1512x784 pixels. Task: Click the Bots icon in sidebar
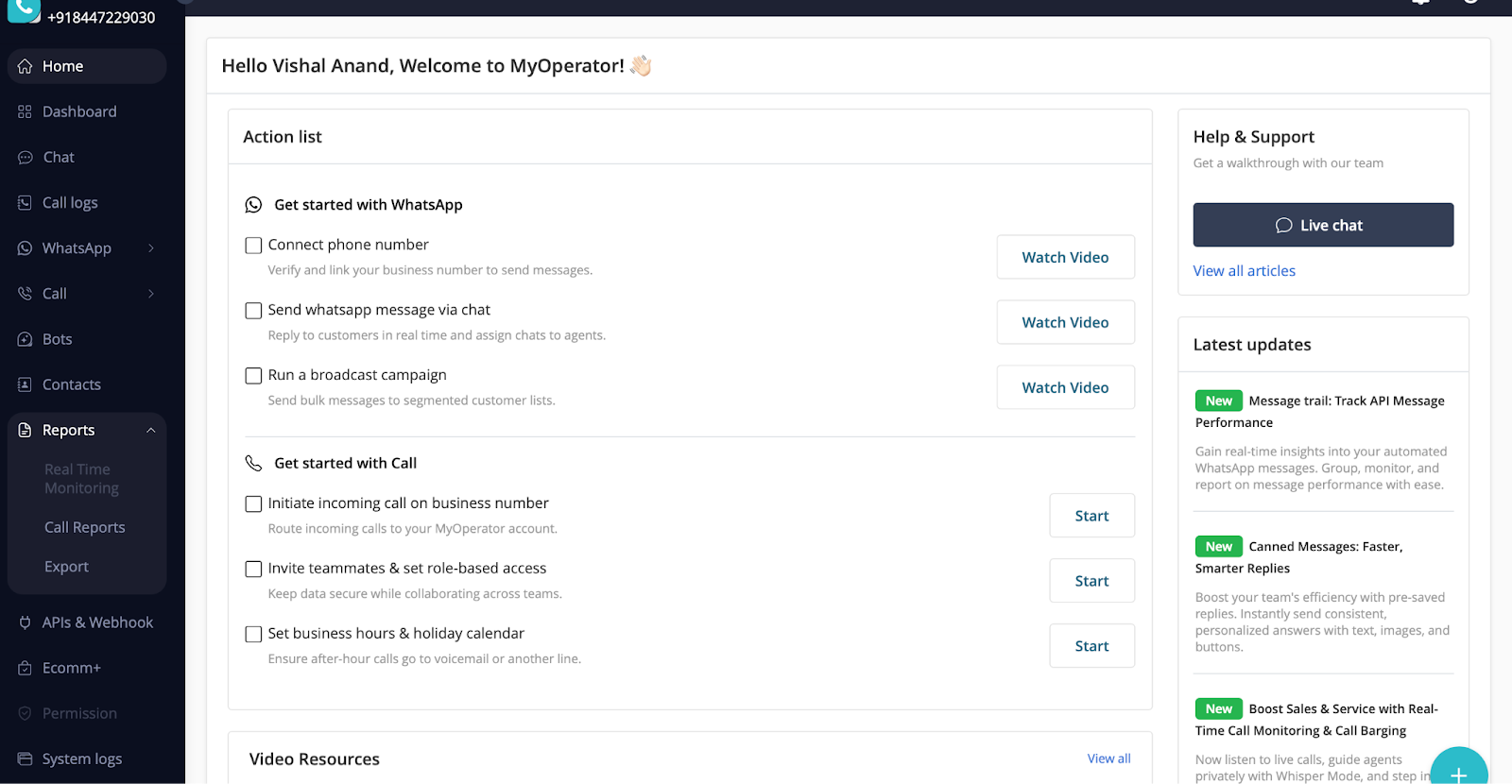coord(25,339)
